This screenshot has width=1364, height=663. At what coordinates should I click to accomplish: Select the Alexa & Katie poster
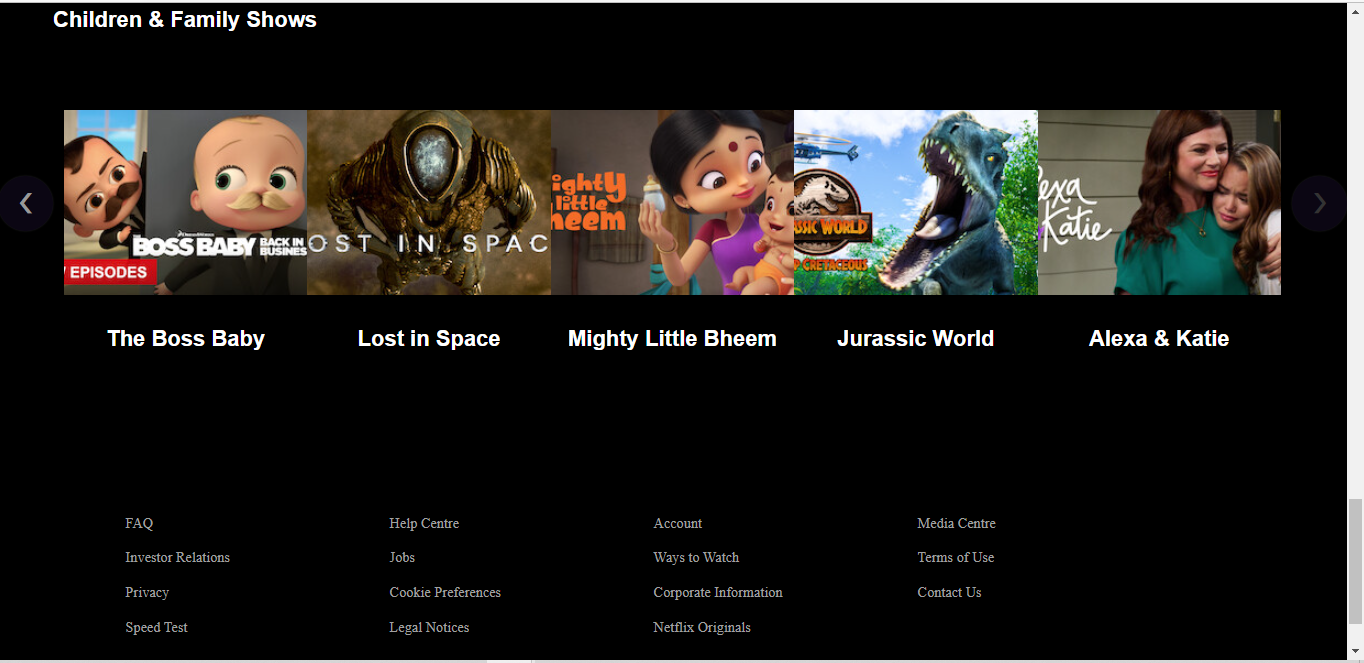[x=1159, y=202]
